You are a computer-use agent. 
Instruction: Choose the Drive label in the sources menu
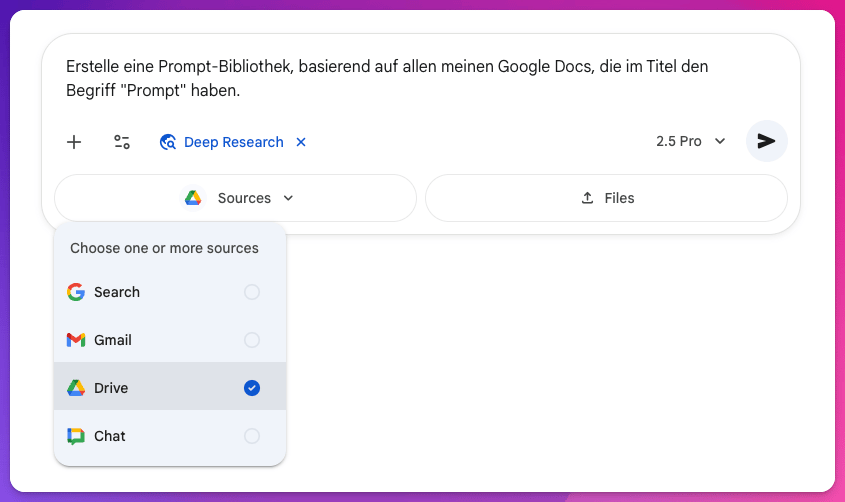pyautogui.click(x=111, y=388)
